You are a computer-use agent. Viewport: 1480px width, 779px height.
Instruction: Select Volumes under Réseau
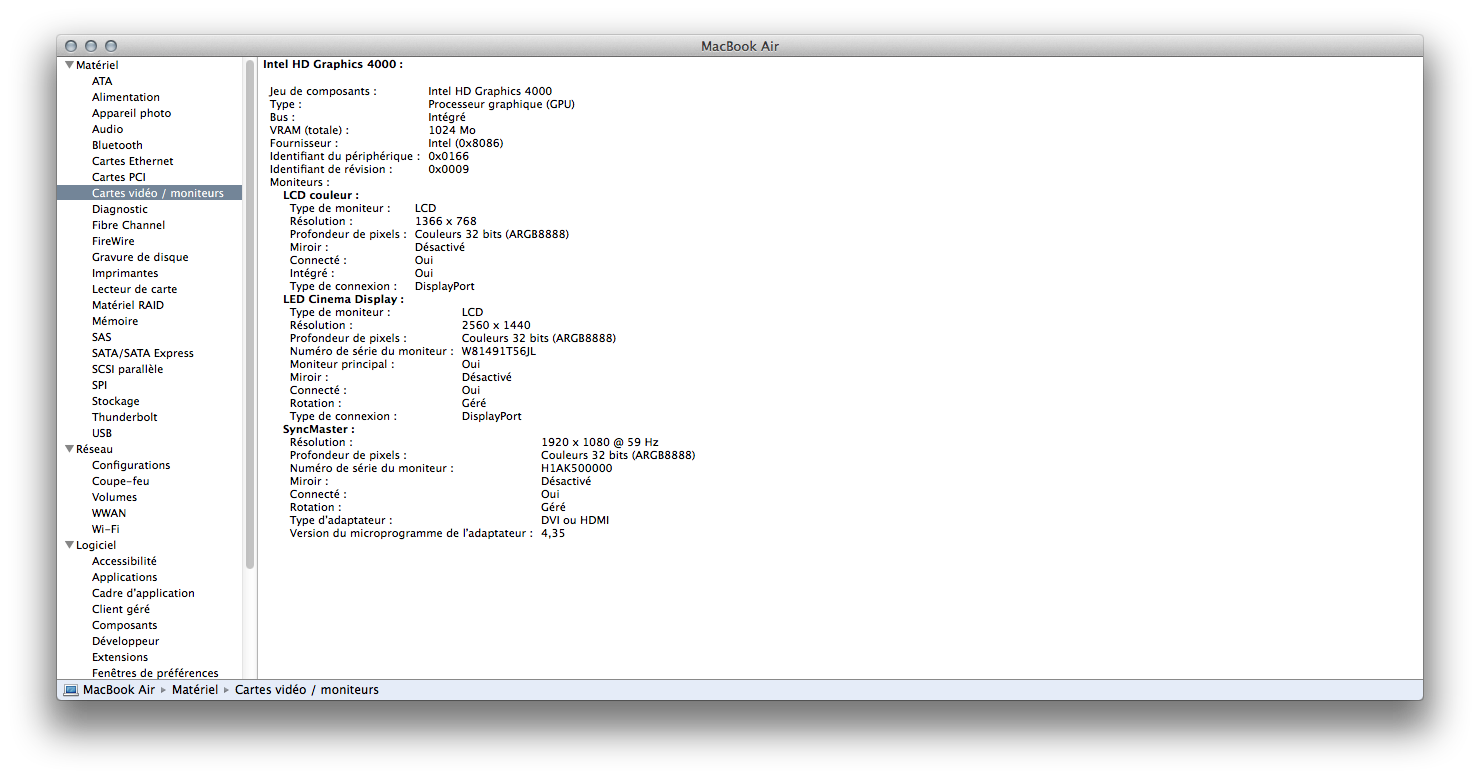coord(115,497)
